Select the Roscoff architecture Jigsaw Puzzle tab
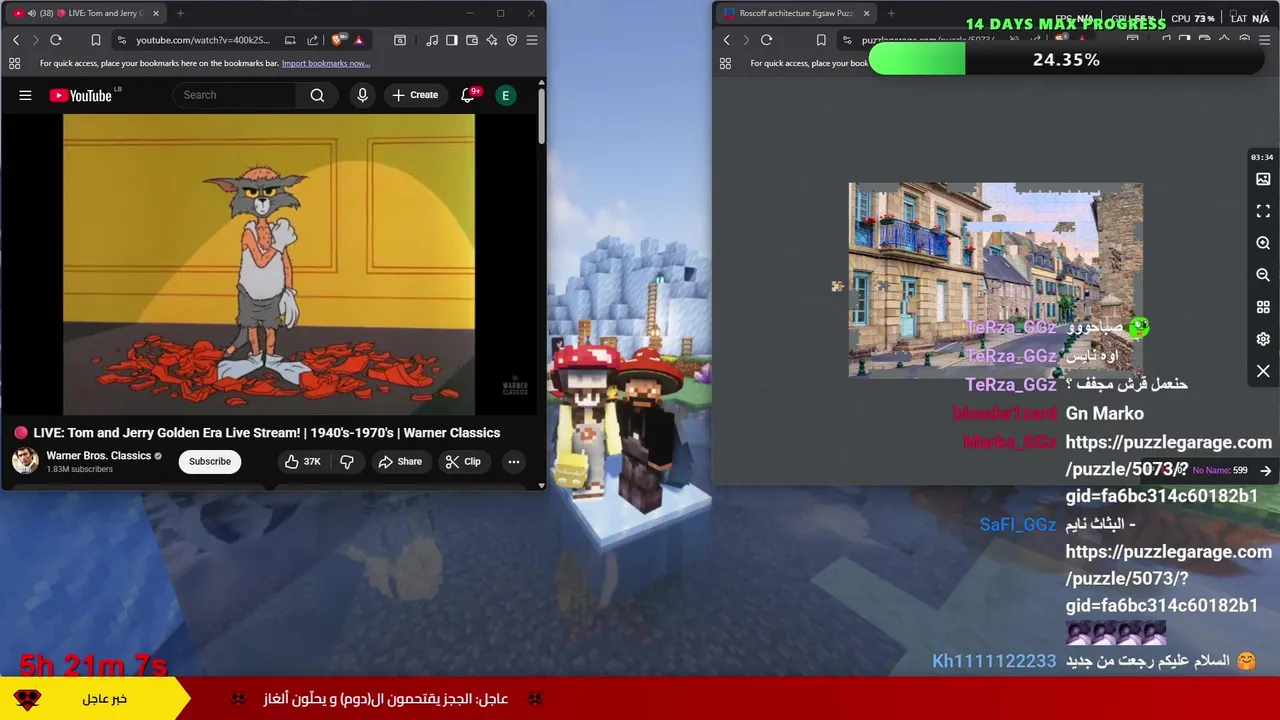The width and height of the screenshot is (1280, 720). tap(796, 13)
